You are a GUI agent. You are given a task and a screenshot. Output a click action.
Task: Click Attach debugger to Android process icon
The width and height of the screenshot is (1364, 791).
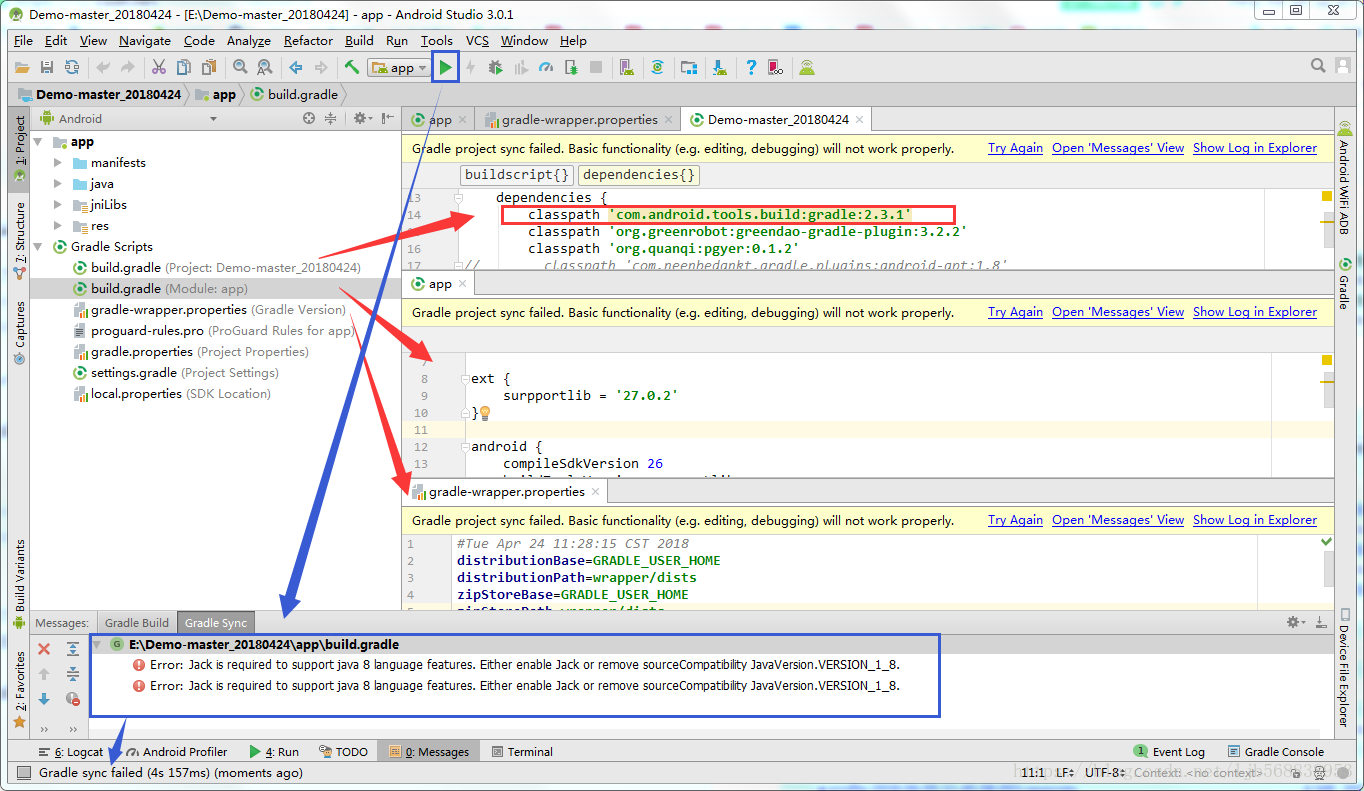571,67
